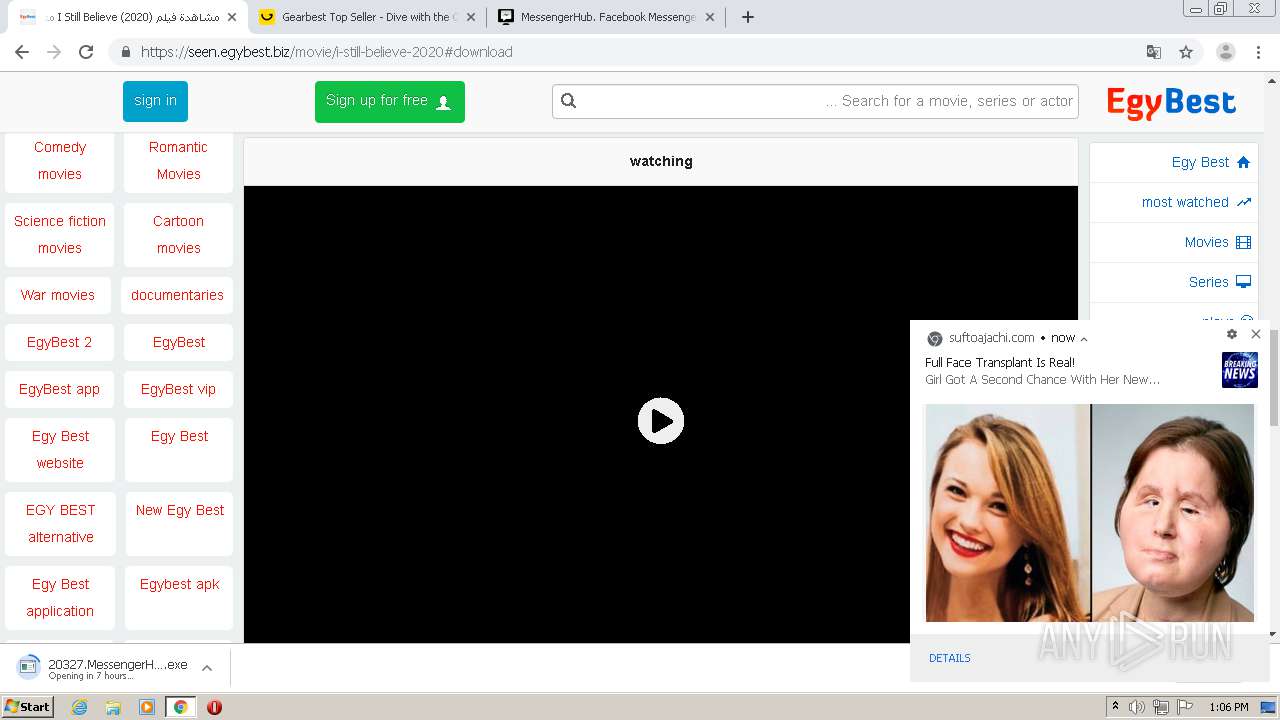This screenshot has width=1280, height=720.
Task: Click the Breaking News thumbnail icon
Action: pos(1239,370)
